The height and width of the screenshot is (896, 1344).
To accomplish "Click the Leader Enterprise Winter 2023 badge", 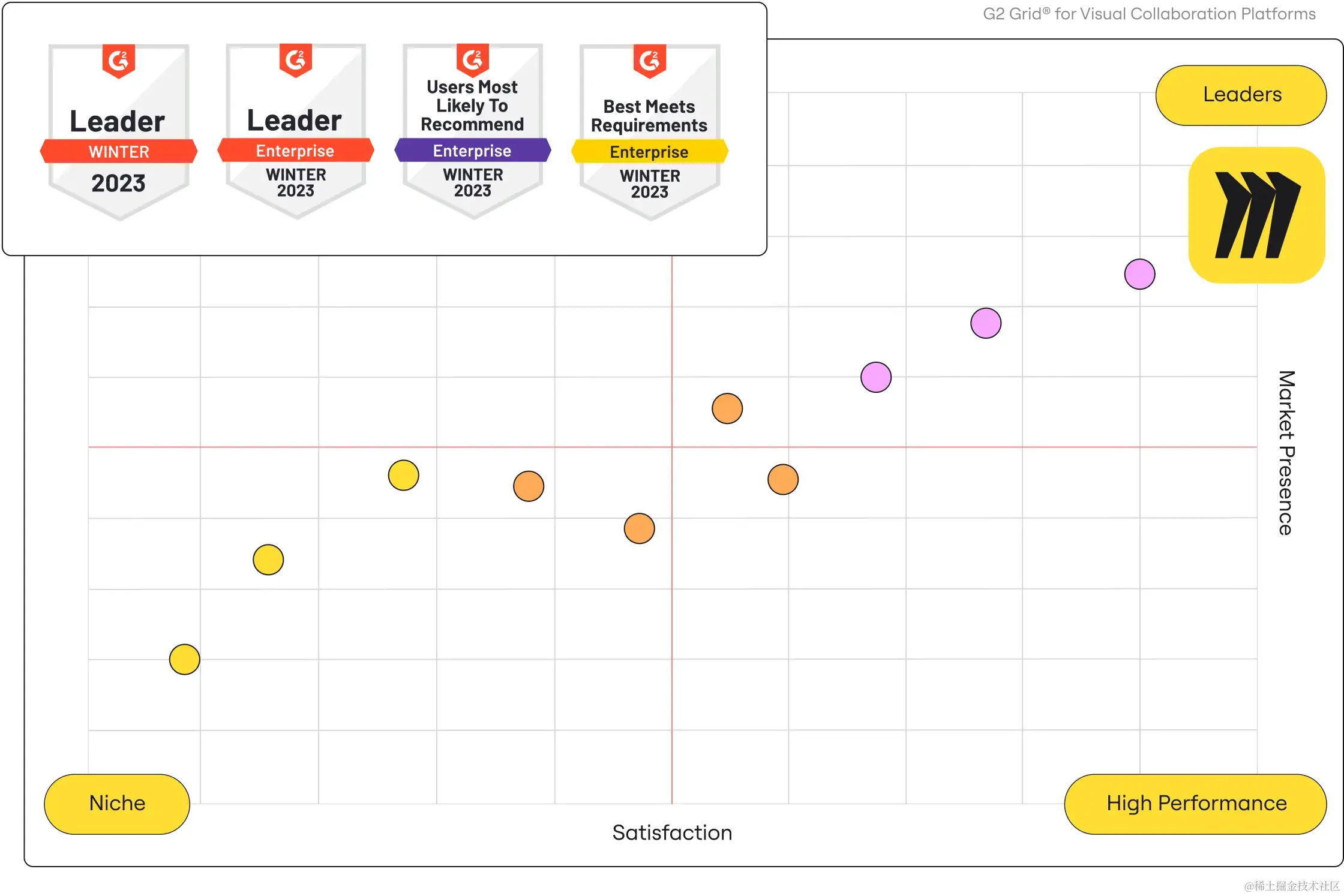I will point(296,132).
